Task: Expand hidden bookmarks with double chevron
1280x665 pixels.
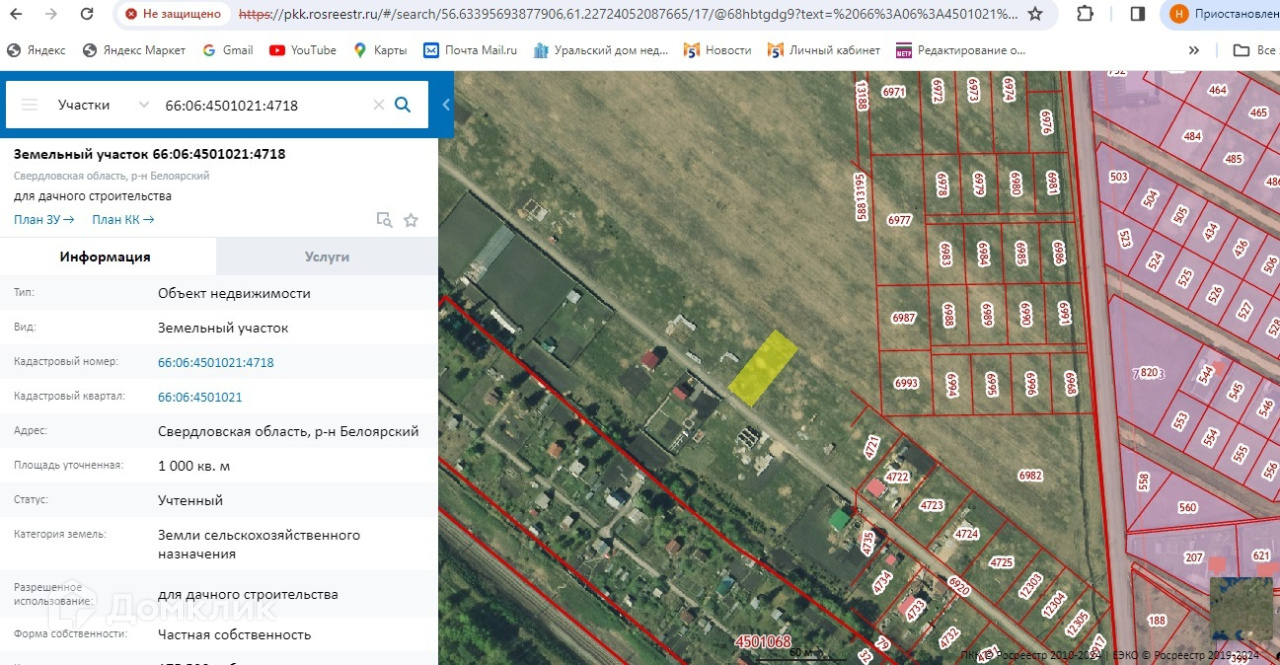Action: point(1193,50)
